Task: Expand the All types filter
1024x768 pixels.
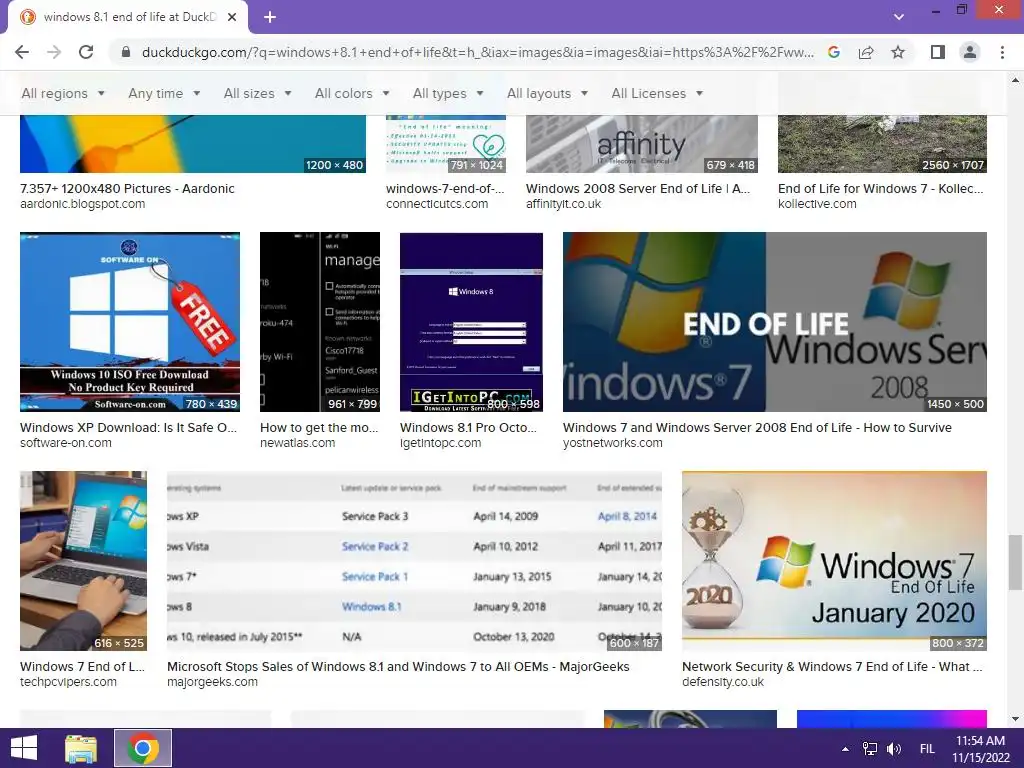Action: tap(448, 93)
